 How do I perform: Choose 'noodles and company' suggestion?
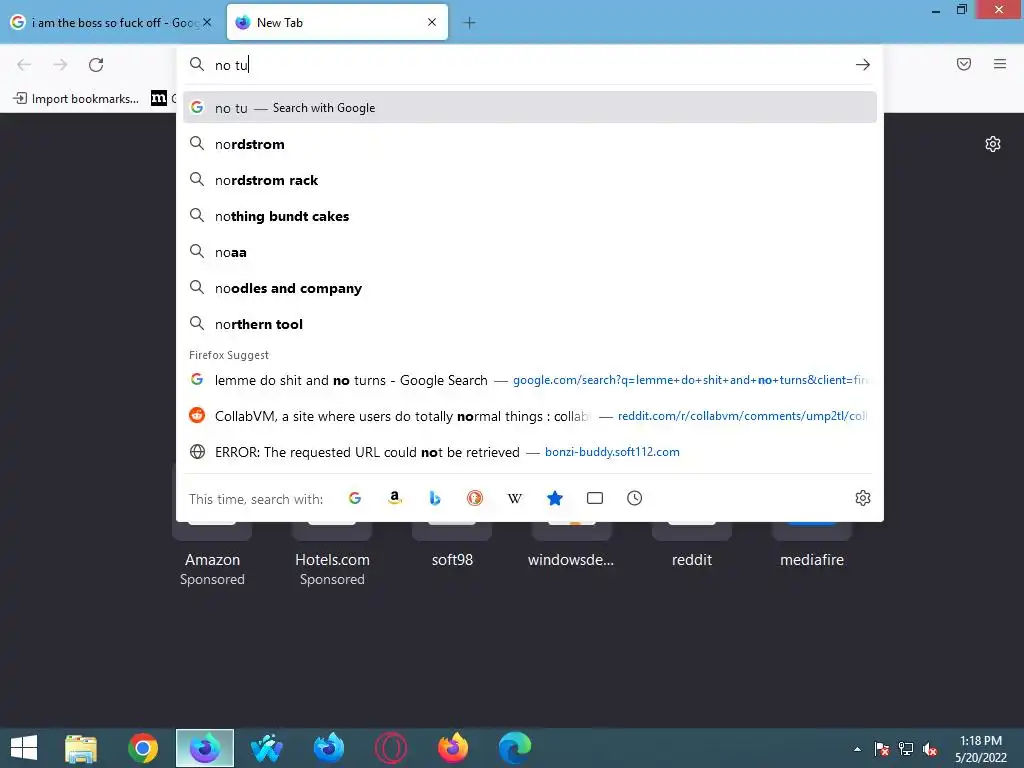coord(530,288)
